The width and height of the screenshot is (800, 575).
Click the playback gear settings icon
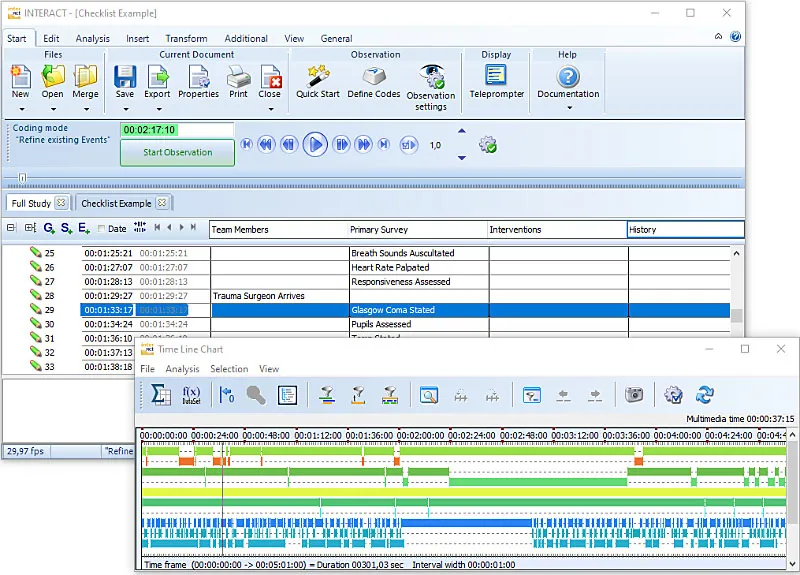(488, 145)
